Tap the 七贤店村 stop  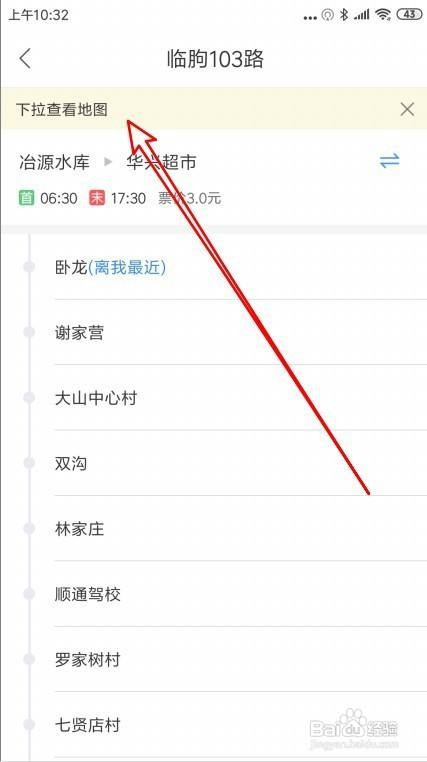[240, 726]
